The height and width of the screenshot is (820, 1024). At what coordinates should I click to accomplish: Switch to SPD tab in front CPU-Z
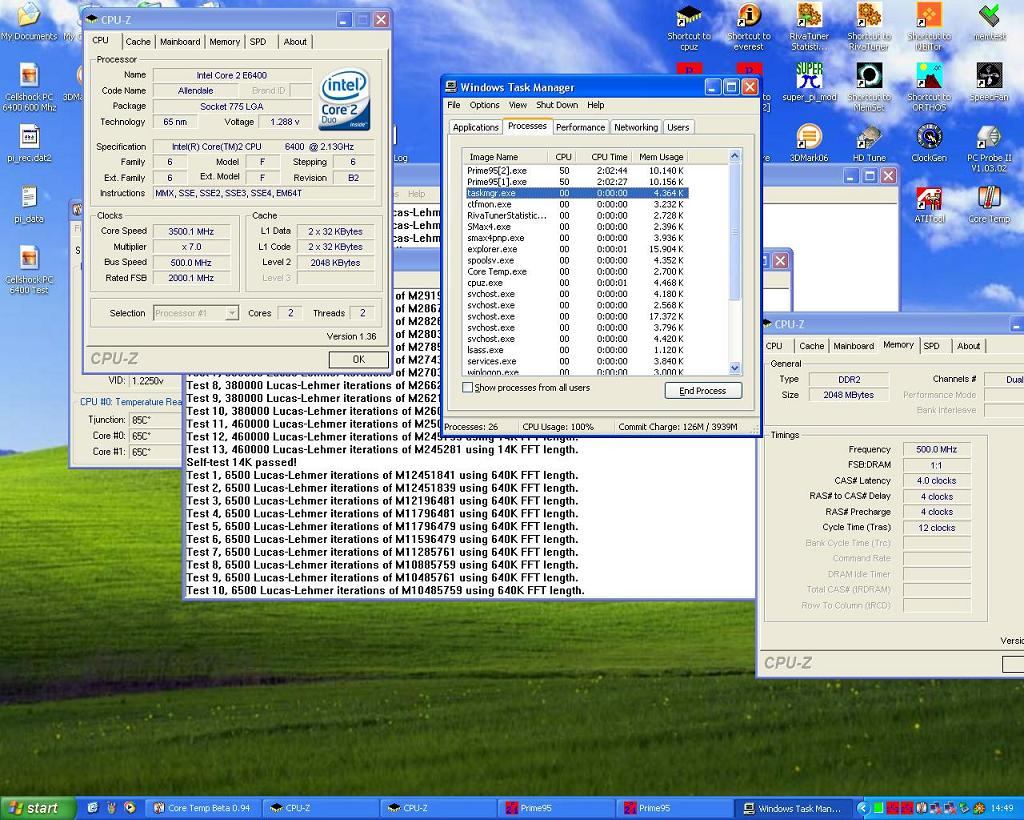[x=259, y=42]
